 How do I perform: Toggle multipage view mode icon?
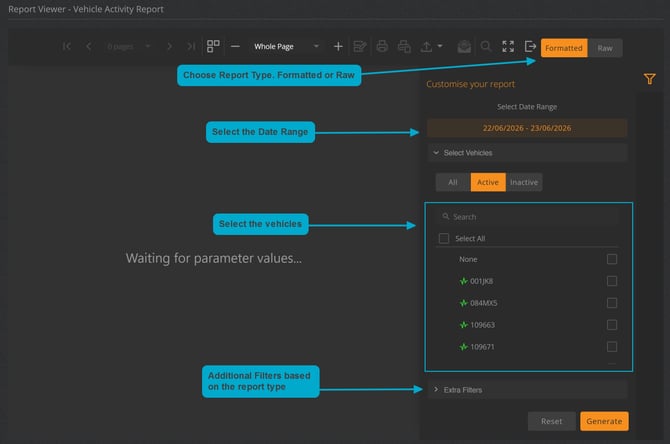click(213, 46)
